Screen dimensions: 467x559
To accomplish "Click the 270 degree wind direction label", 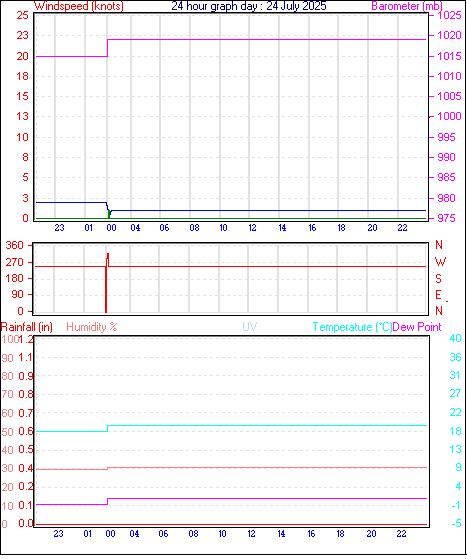I will (x=15, y=262).
